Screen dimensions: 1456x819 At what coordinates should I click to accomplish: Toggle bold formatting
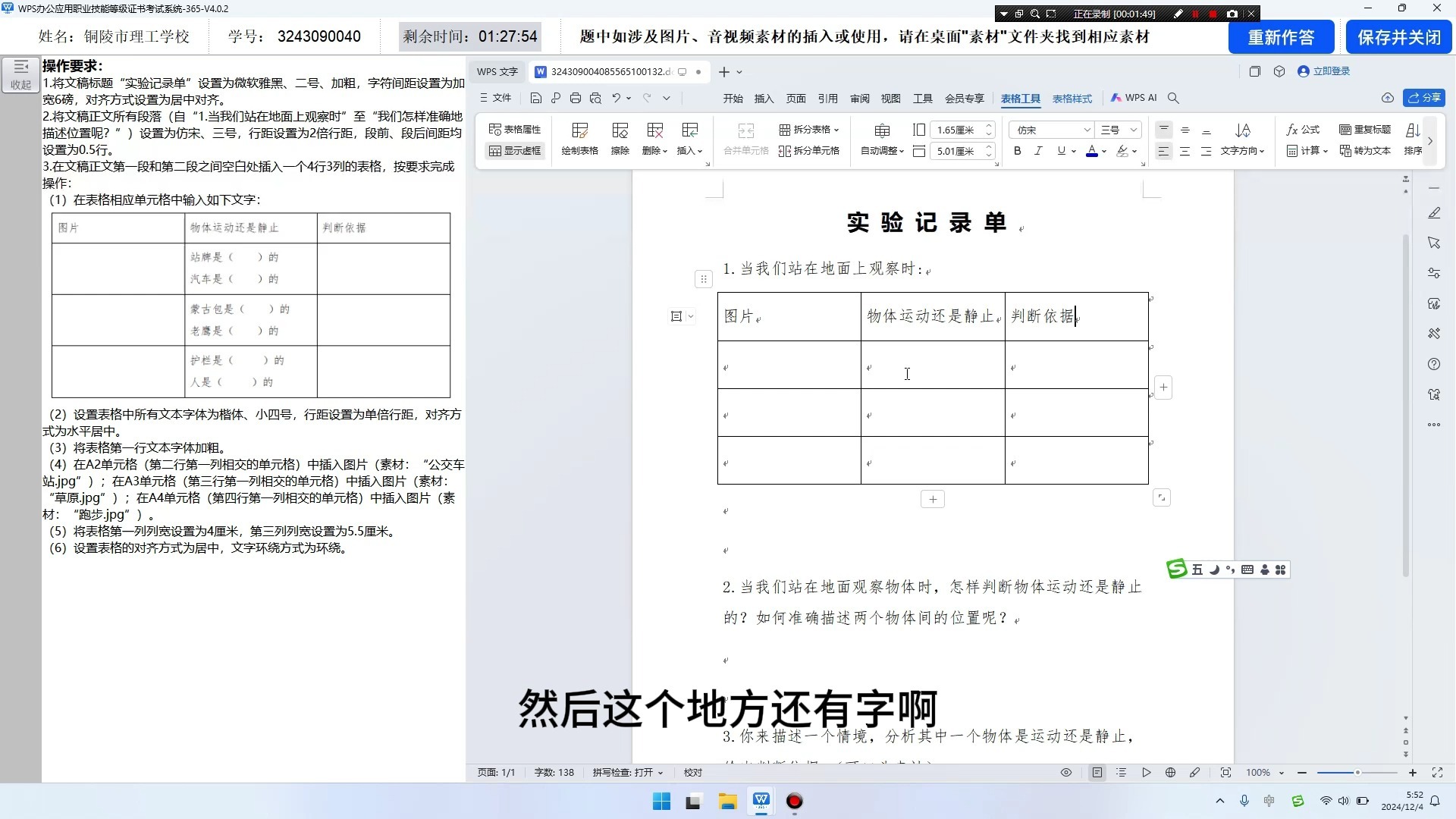click(x=1017, y=151)
